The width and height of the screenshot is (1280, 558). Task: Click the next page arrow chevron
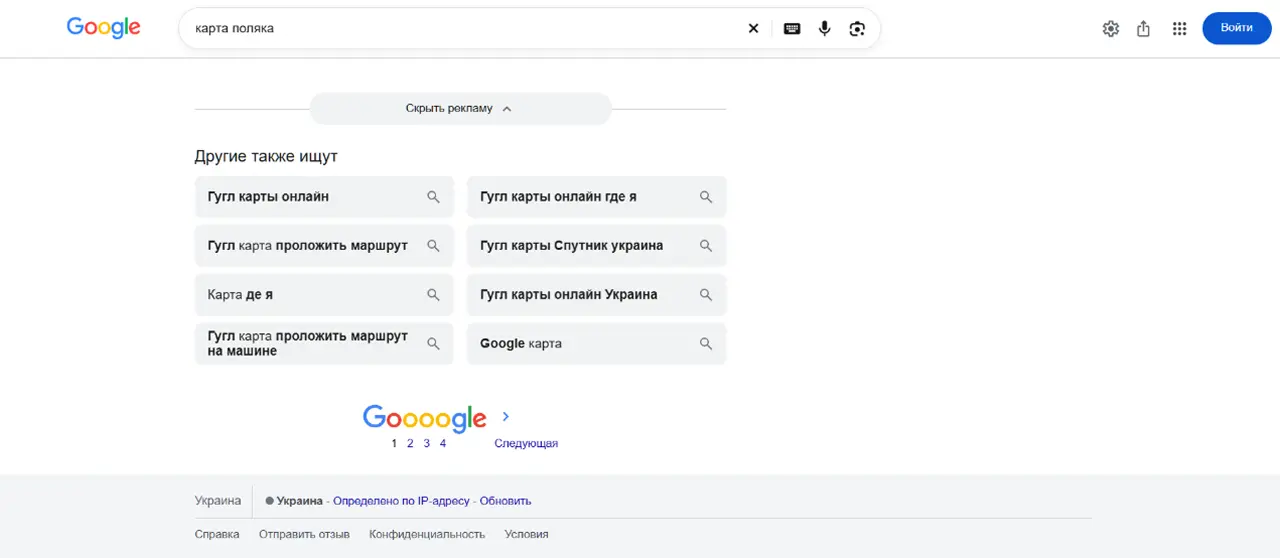[506, 416]
